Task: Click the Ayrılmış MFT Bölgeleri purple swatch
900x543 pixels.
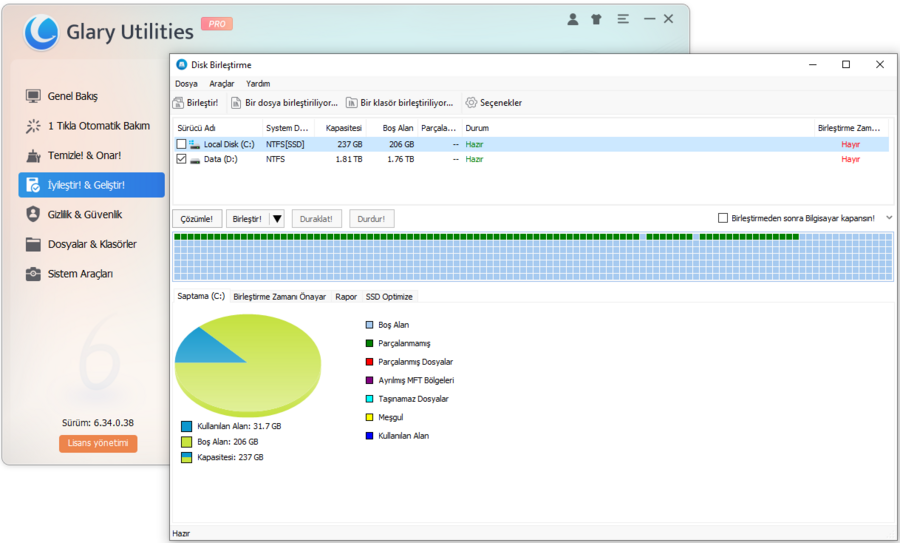Action: (x=370, y=380)
